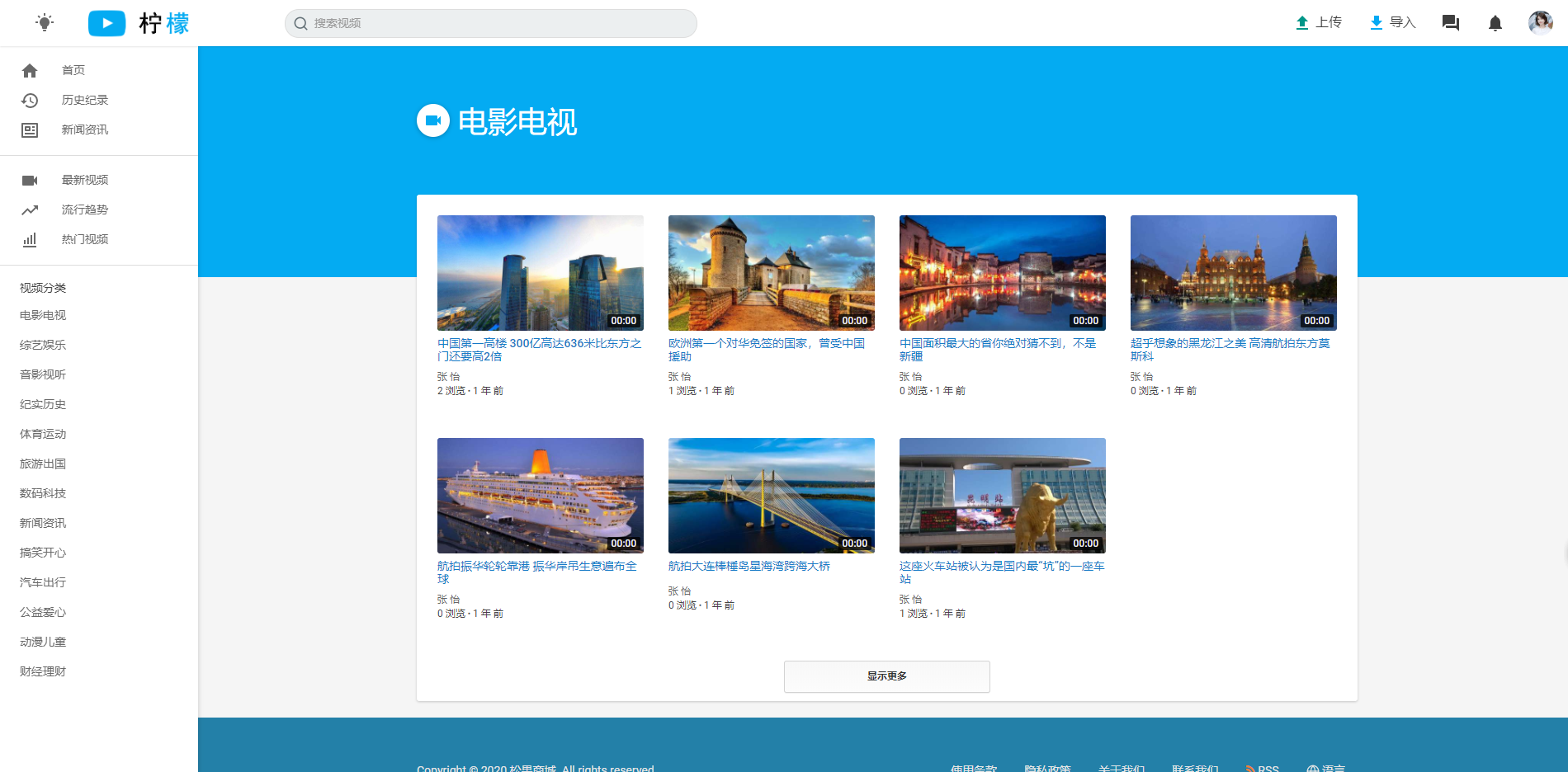
Task: Click the trending arrow icon
Action: point(30,210)
